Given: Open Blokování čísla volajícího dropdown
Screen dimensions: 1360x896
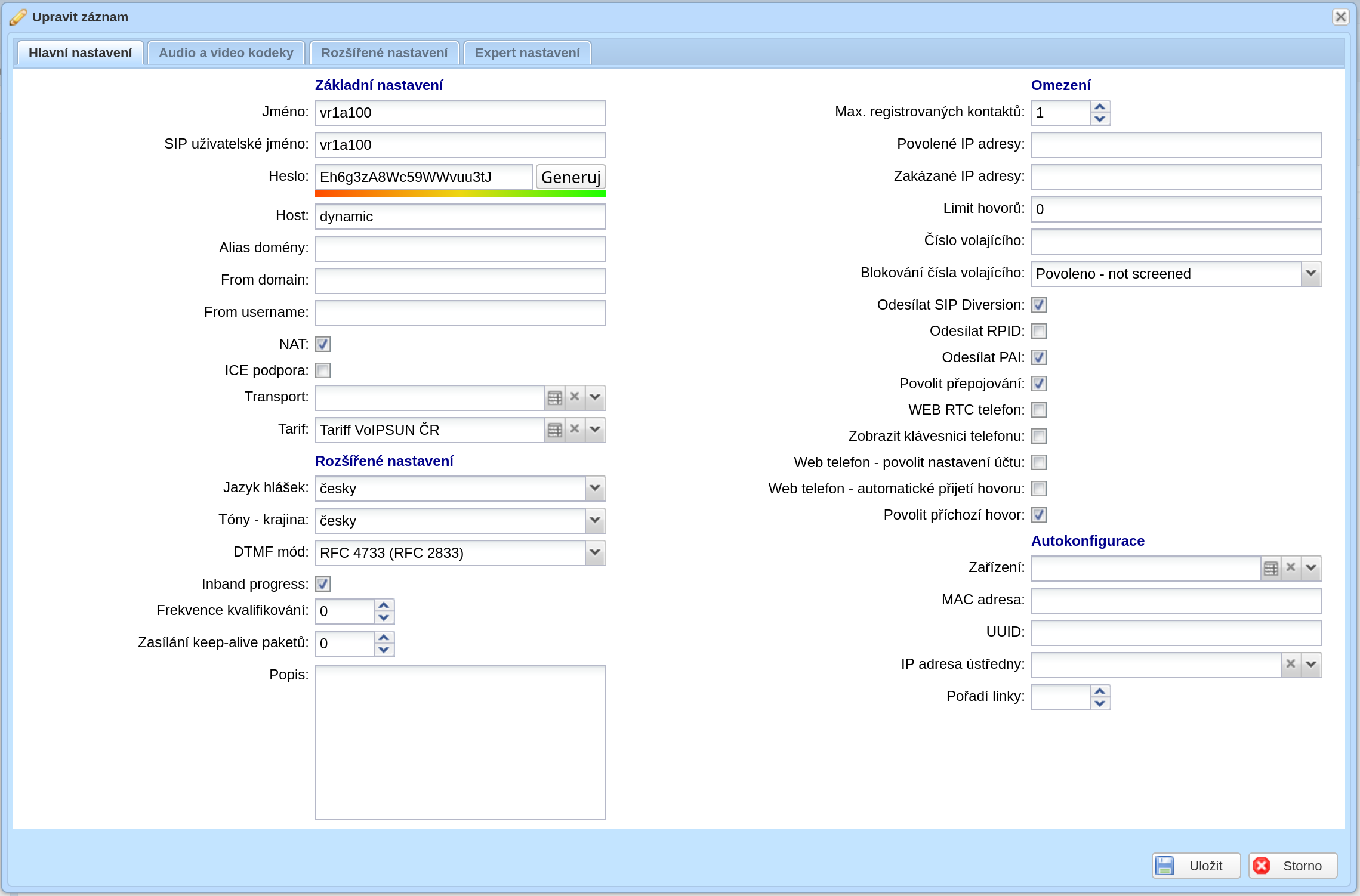Looking at the screenshot, I should click(x=1311, y=273).
